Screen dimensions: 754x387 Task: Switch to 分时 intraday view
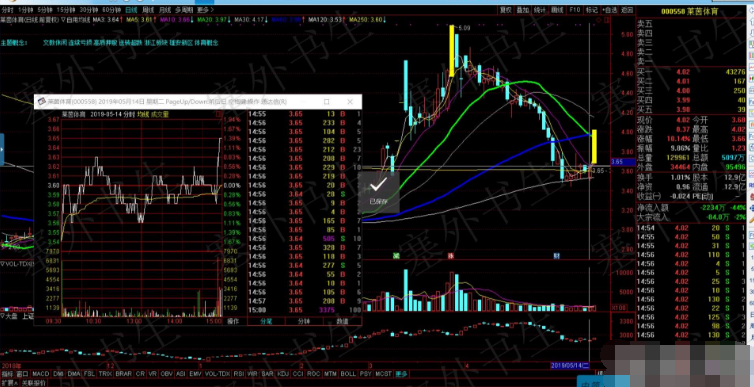(7, 10)
